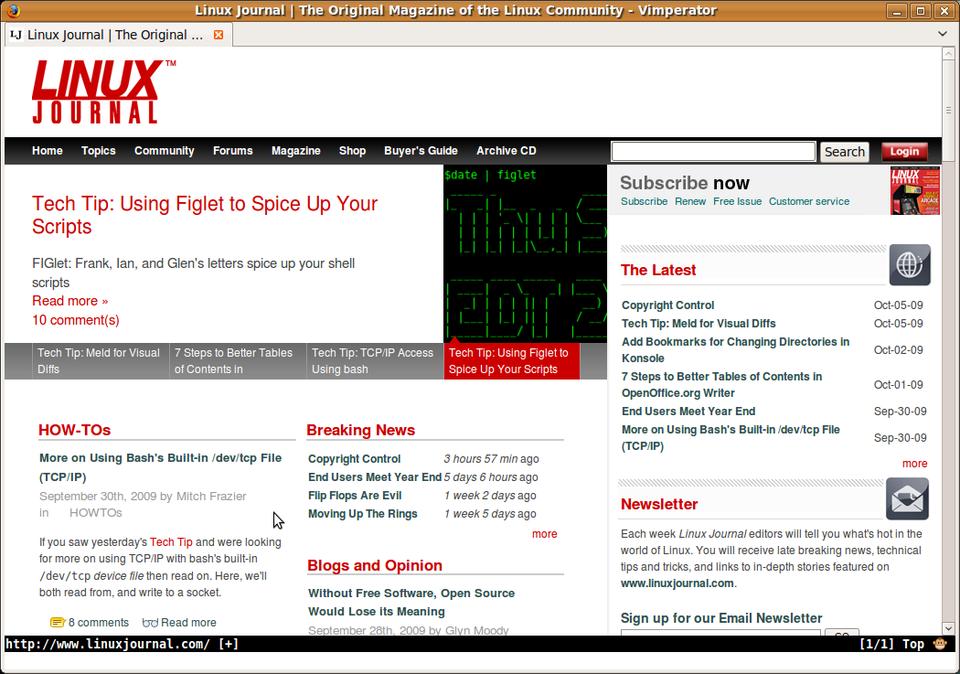Open the Customer service link
This screenshot has width=960, height=674.
(x=809, y=201)
